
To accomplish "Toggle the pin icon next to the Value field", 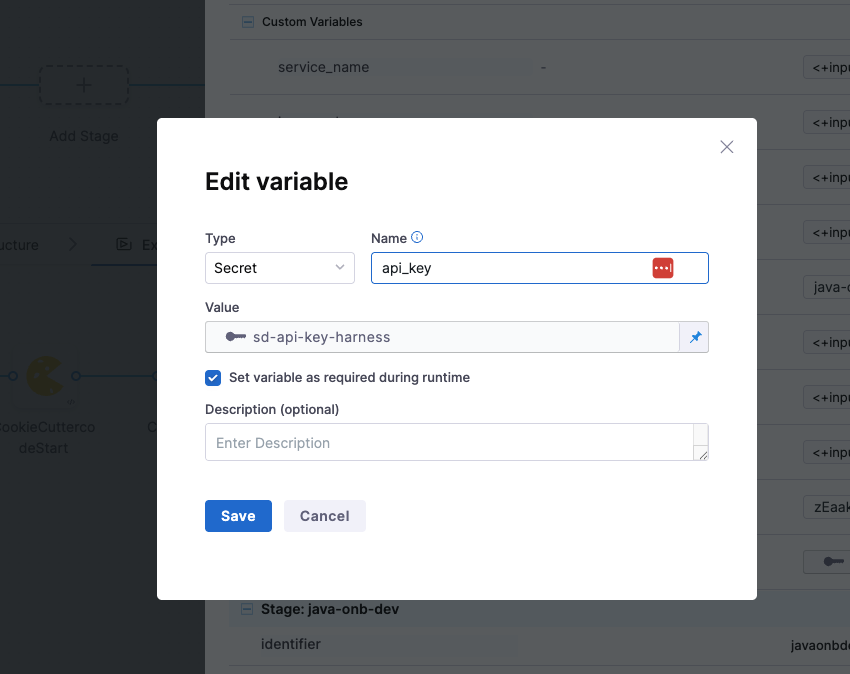I will [x=694, y=337].
